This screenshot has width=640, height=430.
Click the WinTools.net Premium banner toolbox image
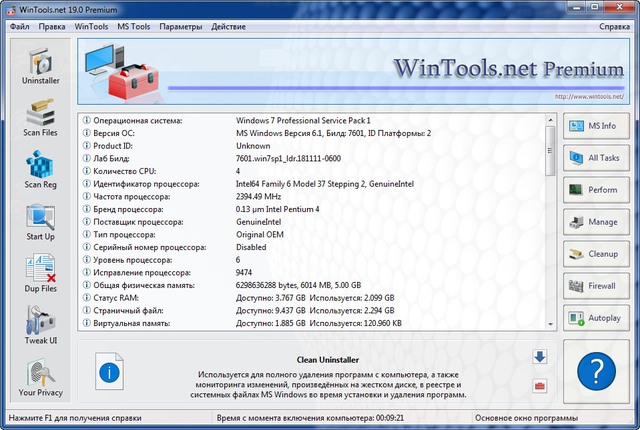point(122,72)
